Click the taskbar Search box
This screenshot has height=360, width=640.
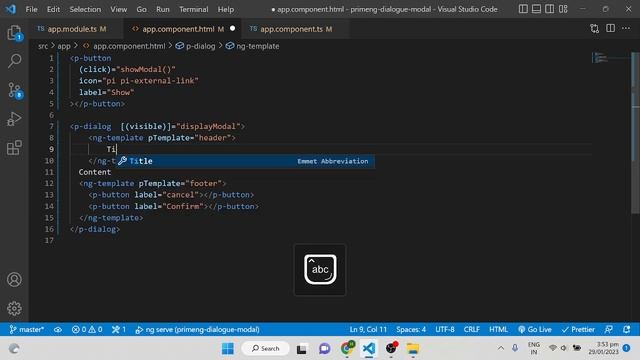[x=266, y=349]
